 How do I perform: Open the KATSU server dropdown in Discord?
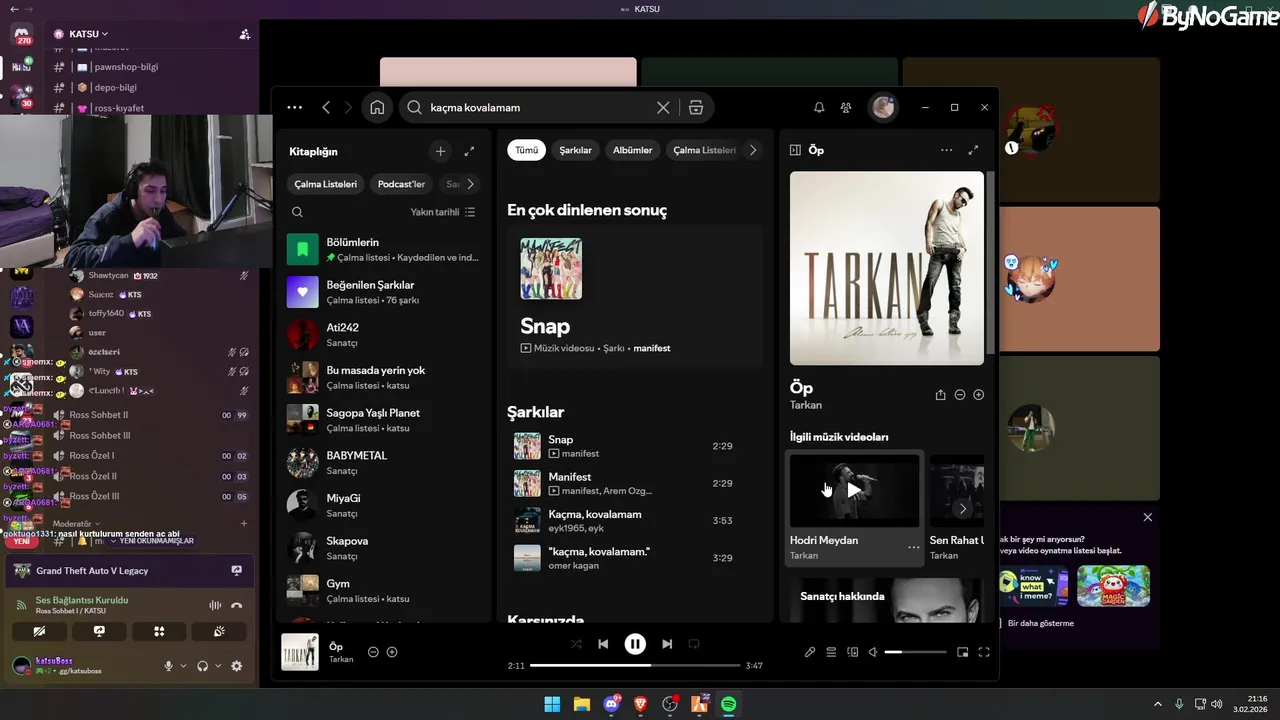[88, 34]
